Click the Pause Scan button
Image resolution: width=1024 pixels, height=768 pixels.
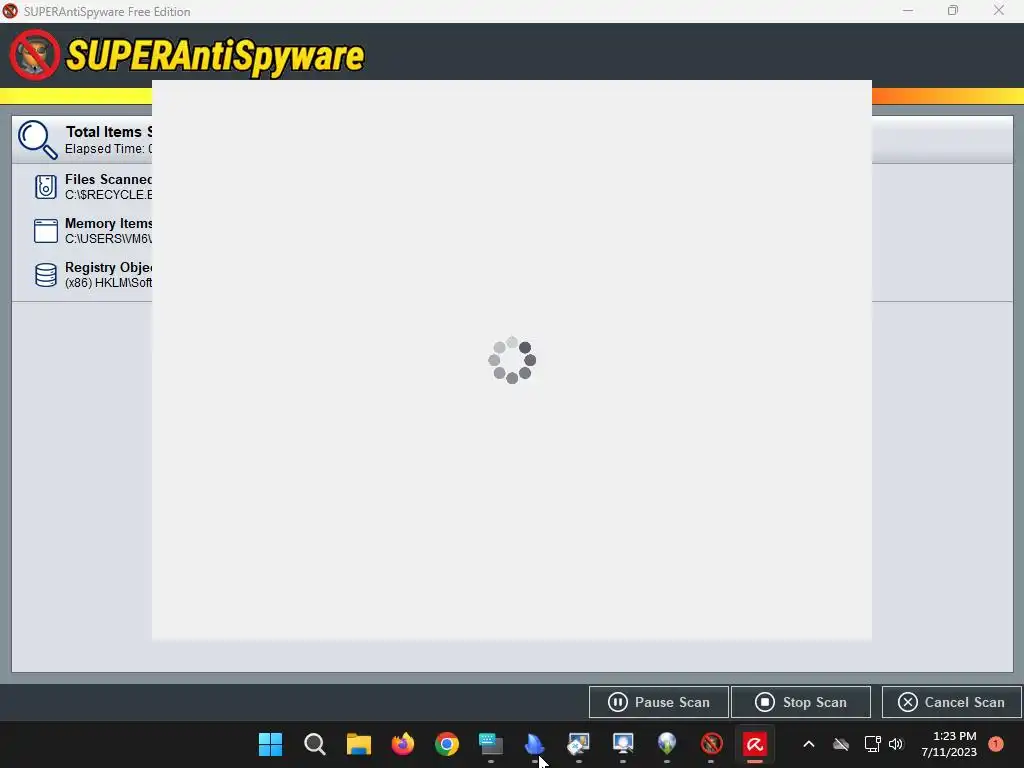click(658, 702)
